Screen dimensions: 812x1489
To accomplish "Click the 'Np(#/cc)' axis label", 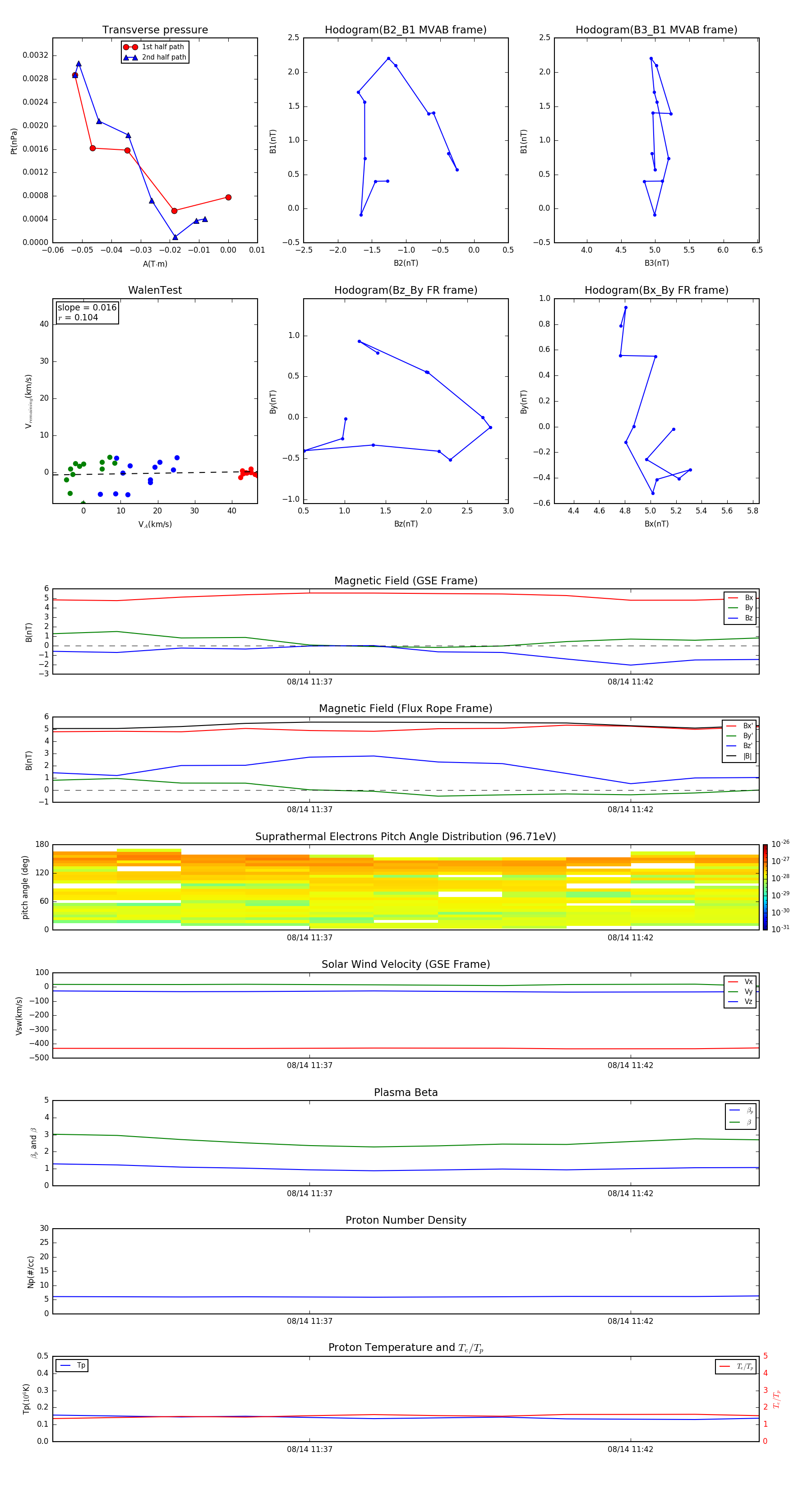I will coord(31,1272).
